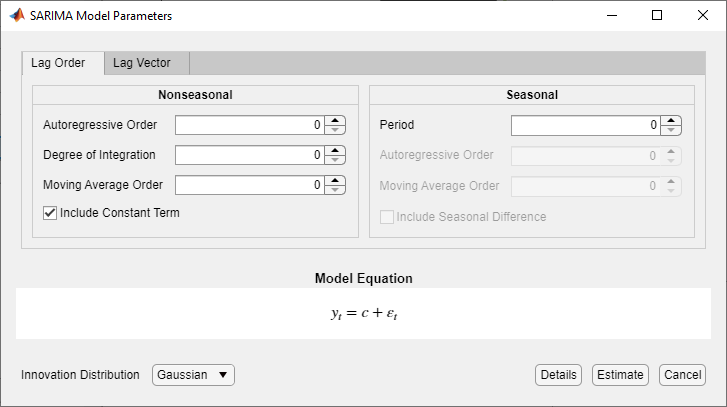Increment Degree of Integration spinner up
727x407 pixels.
[x=335, y=150]
